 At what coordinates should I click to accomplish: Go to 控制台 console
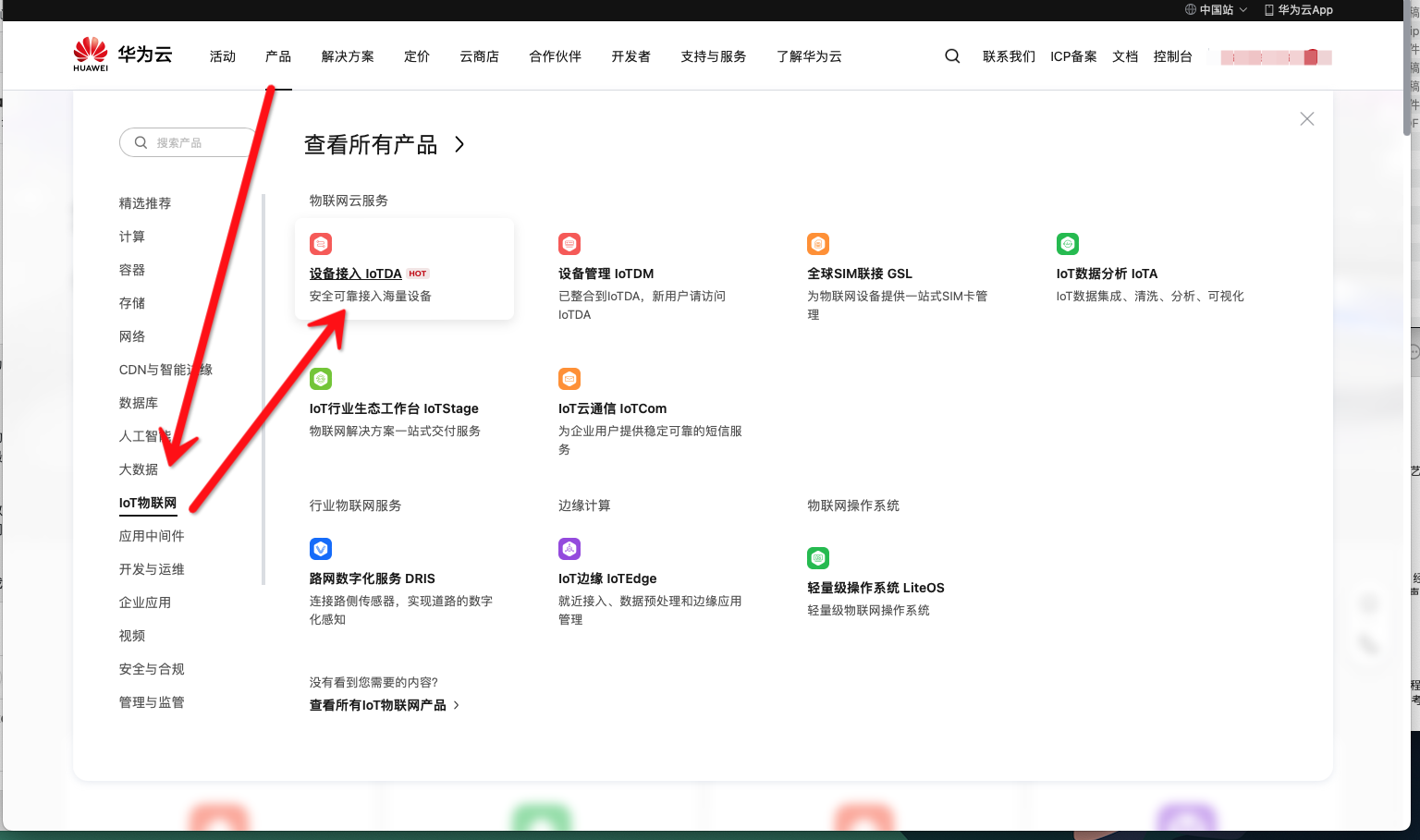[1173, 56]
